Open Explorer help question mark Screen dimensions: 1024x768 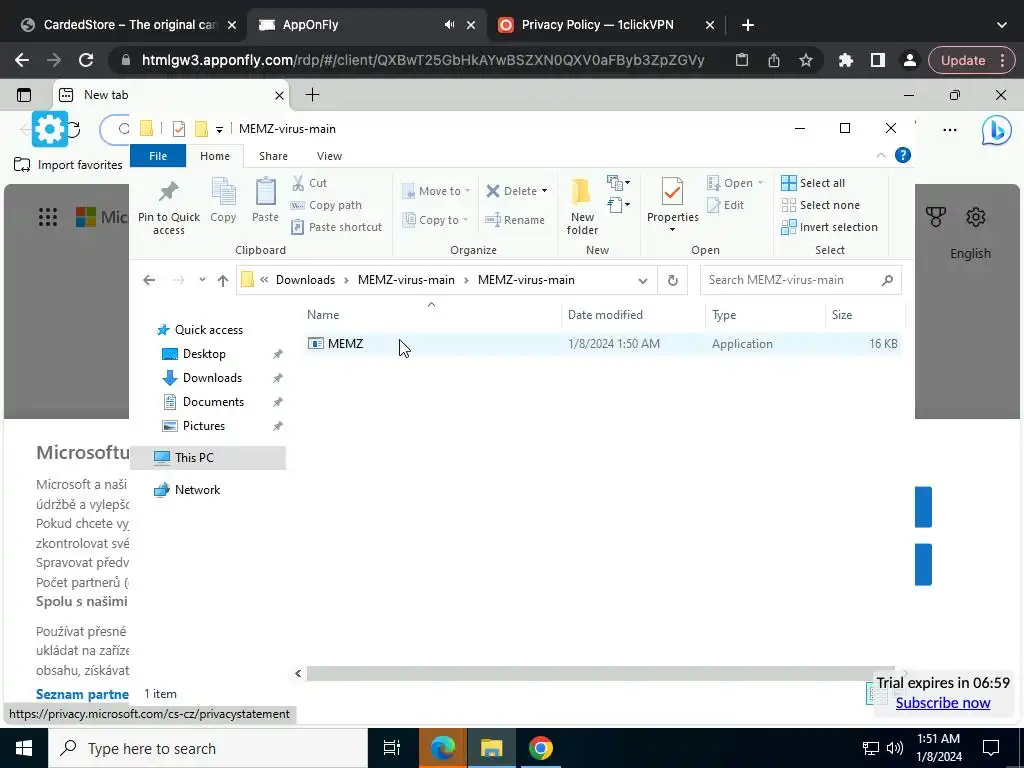tap(903, 155)
